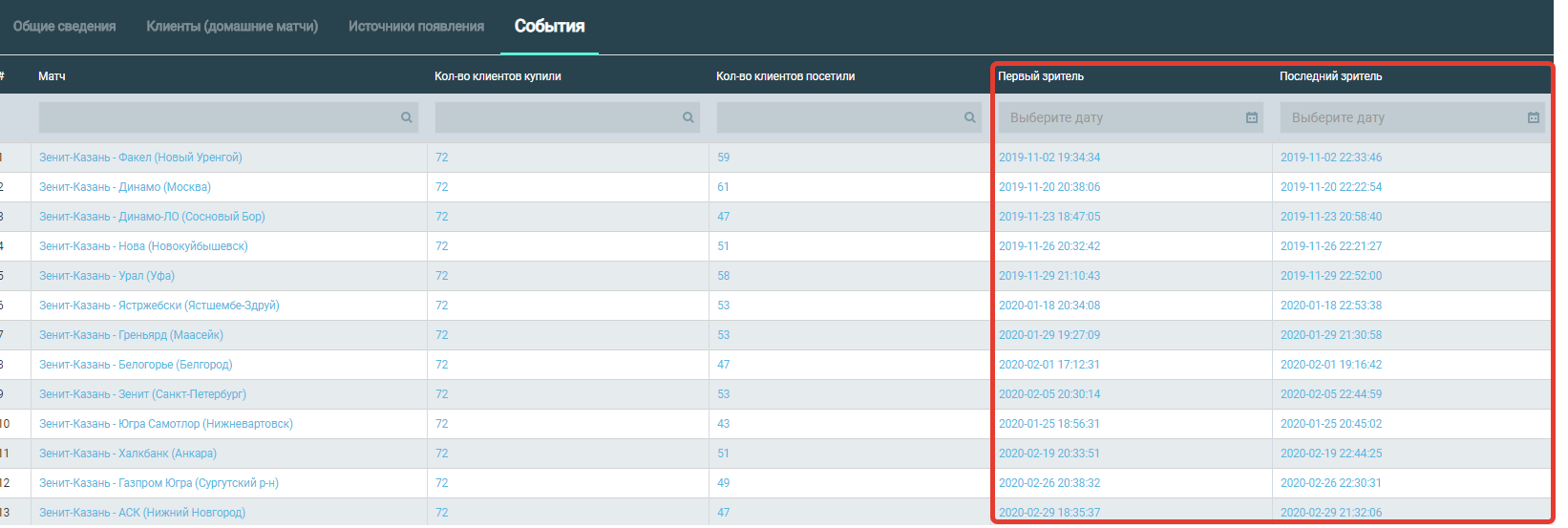Click last viewer date 2020-02-26 22:30:31

(1331, 483)
